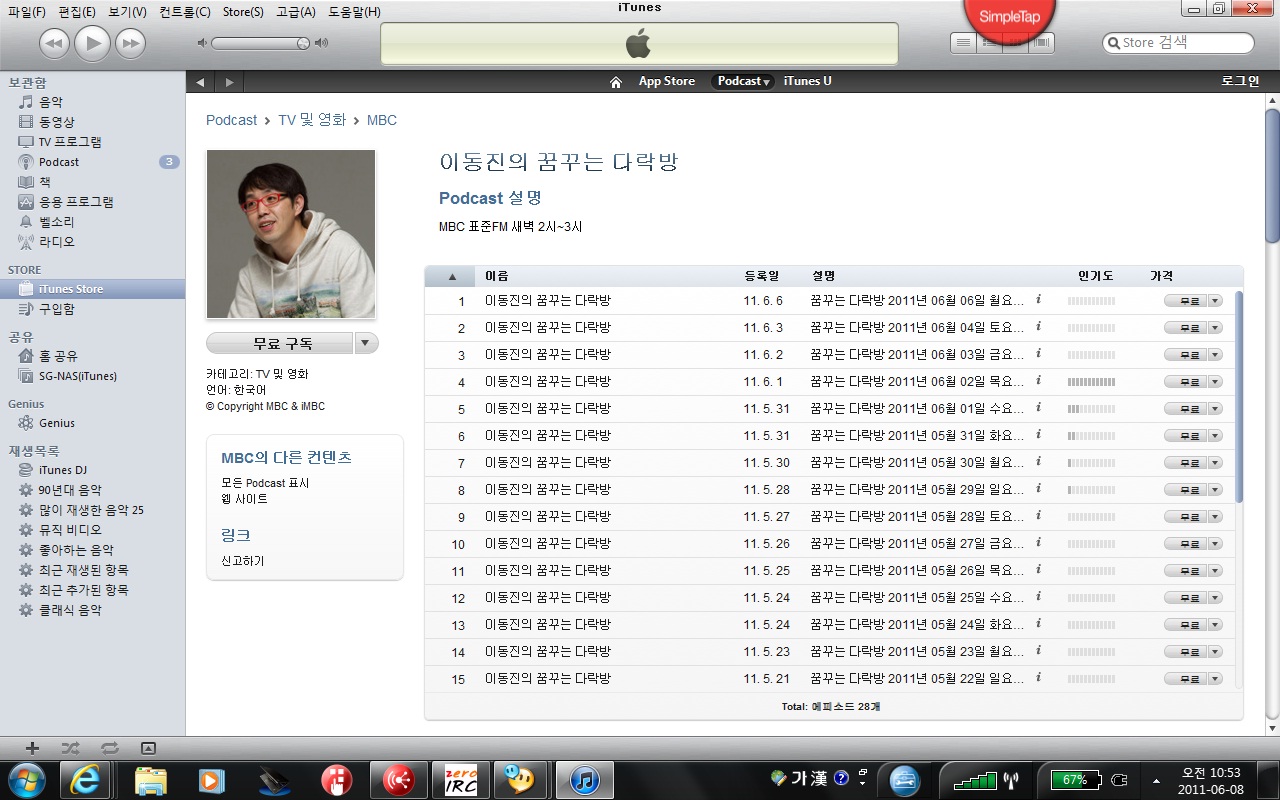
Task: Click the volume slider knob
Action: pos(303,43)
